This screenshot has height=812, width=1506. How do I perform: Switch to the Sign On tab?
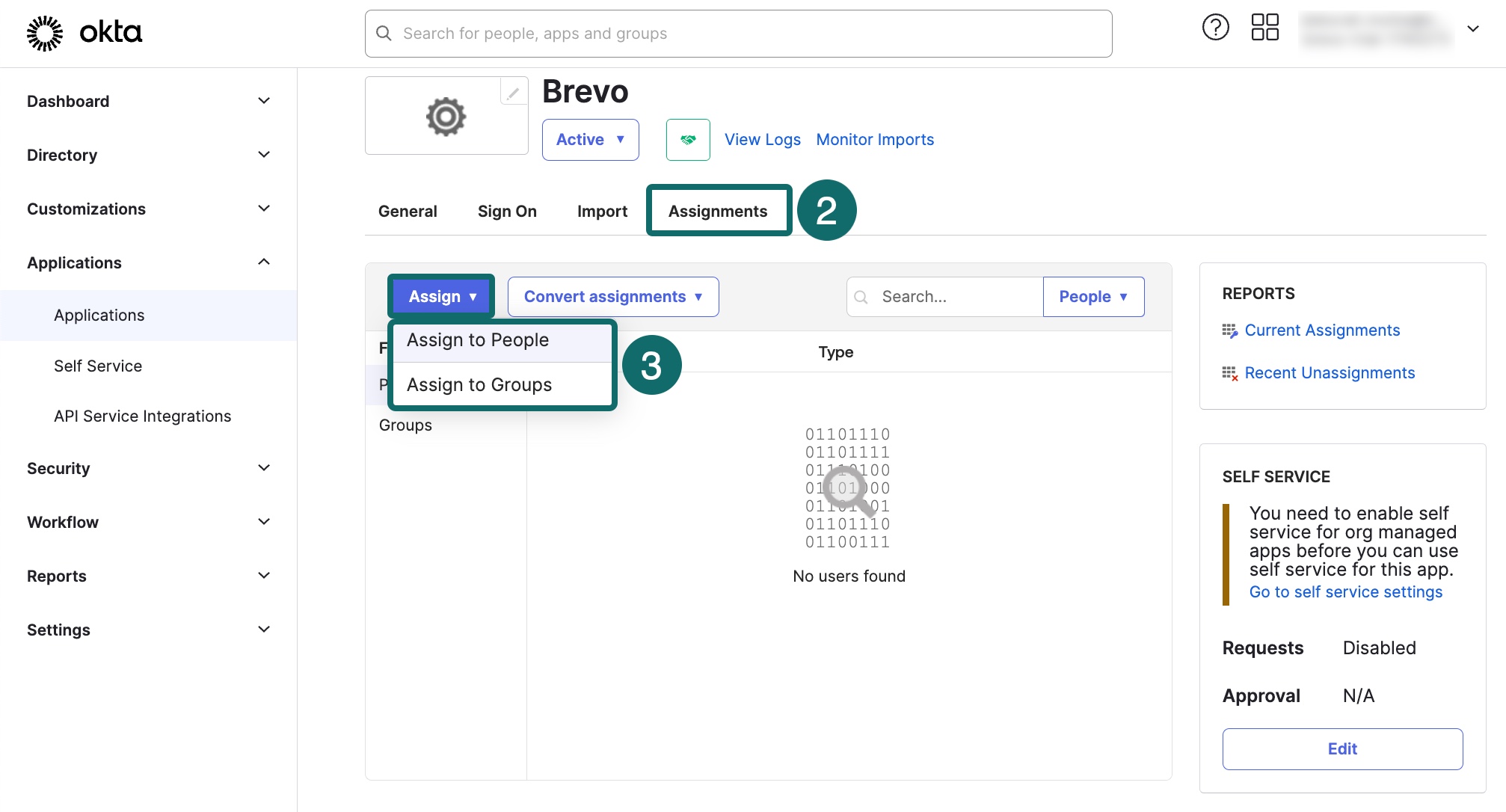tap(507, 212)
